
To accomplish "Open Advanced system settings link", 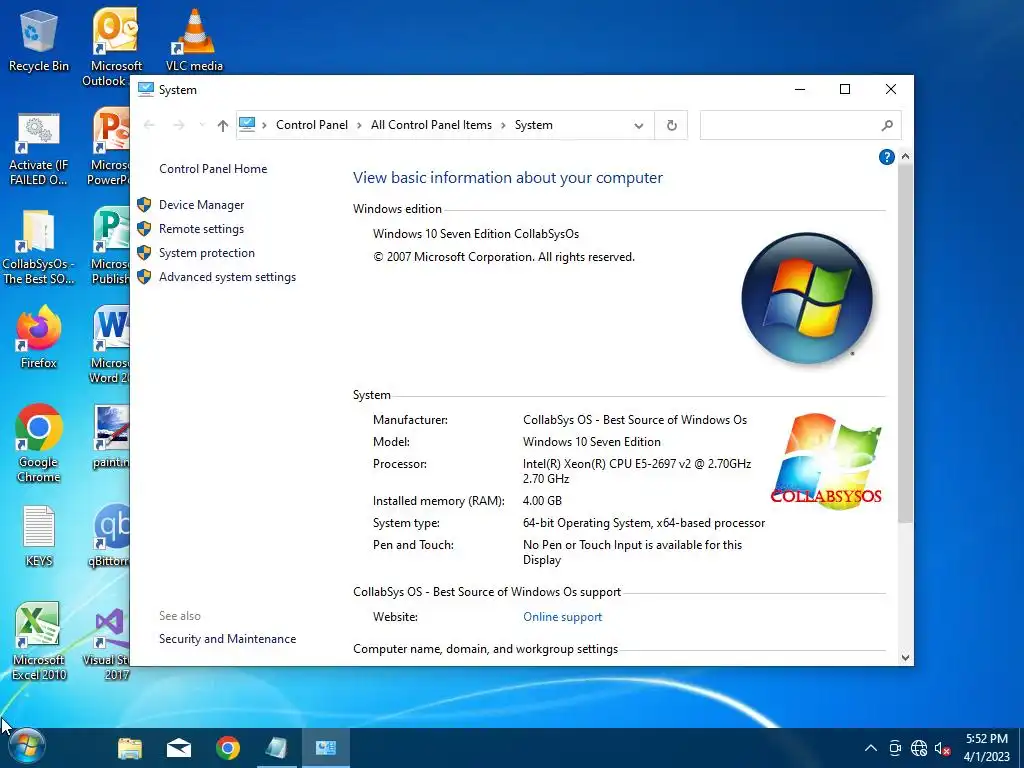I will click(x=227, y=278).
